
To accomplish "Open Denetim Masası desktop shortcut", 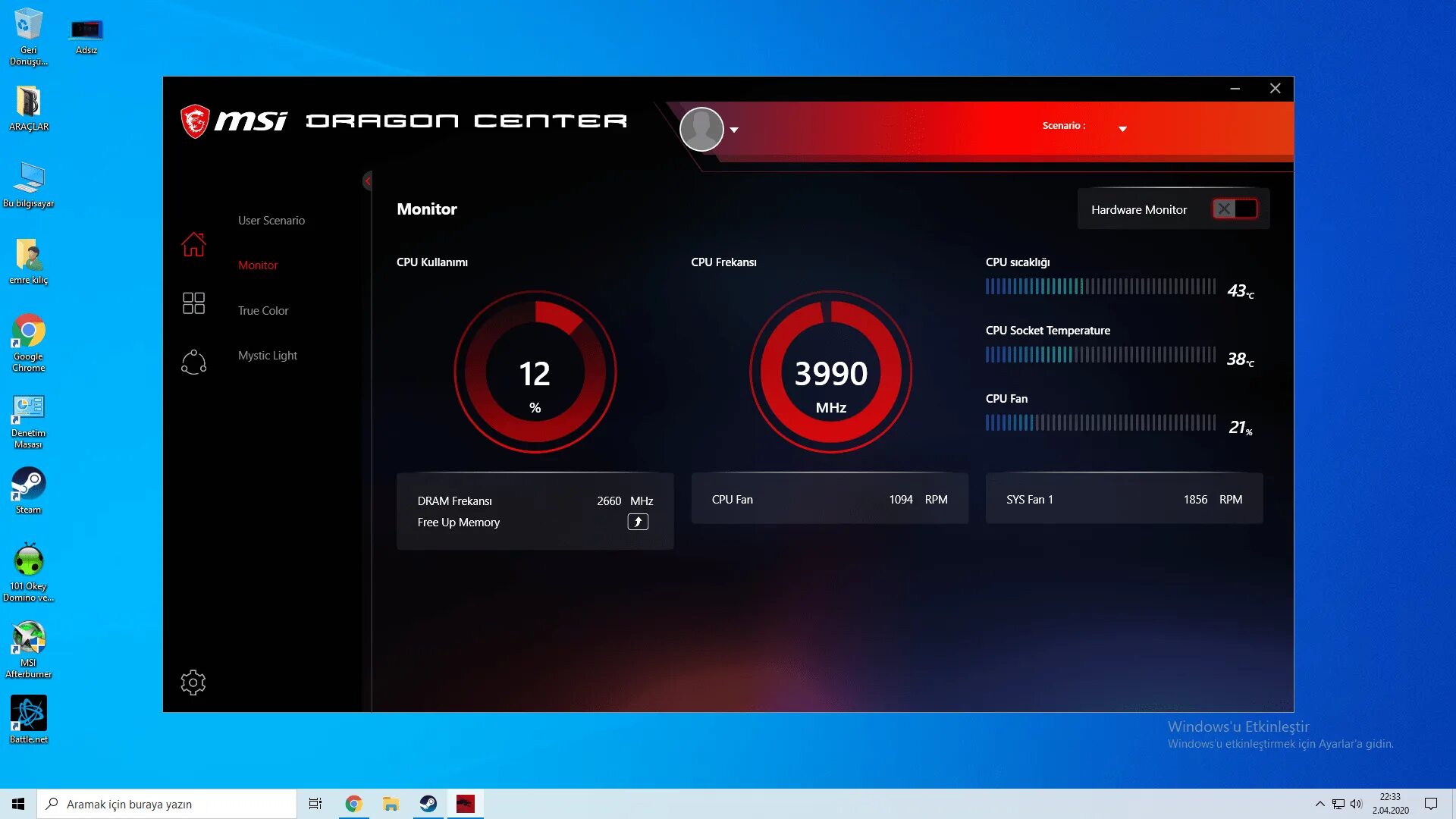I will tap(28, 422).
